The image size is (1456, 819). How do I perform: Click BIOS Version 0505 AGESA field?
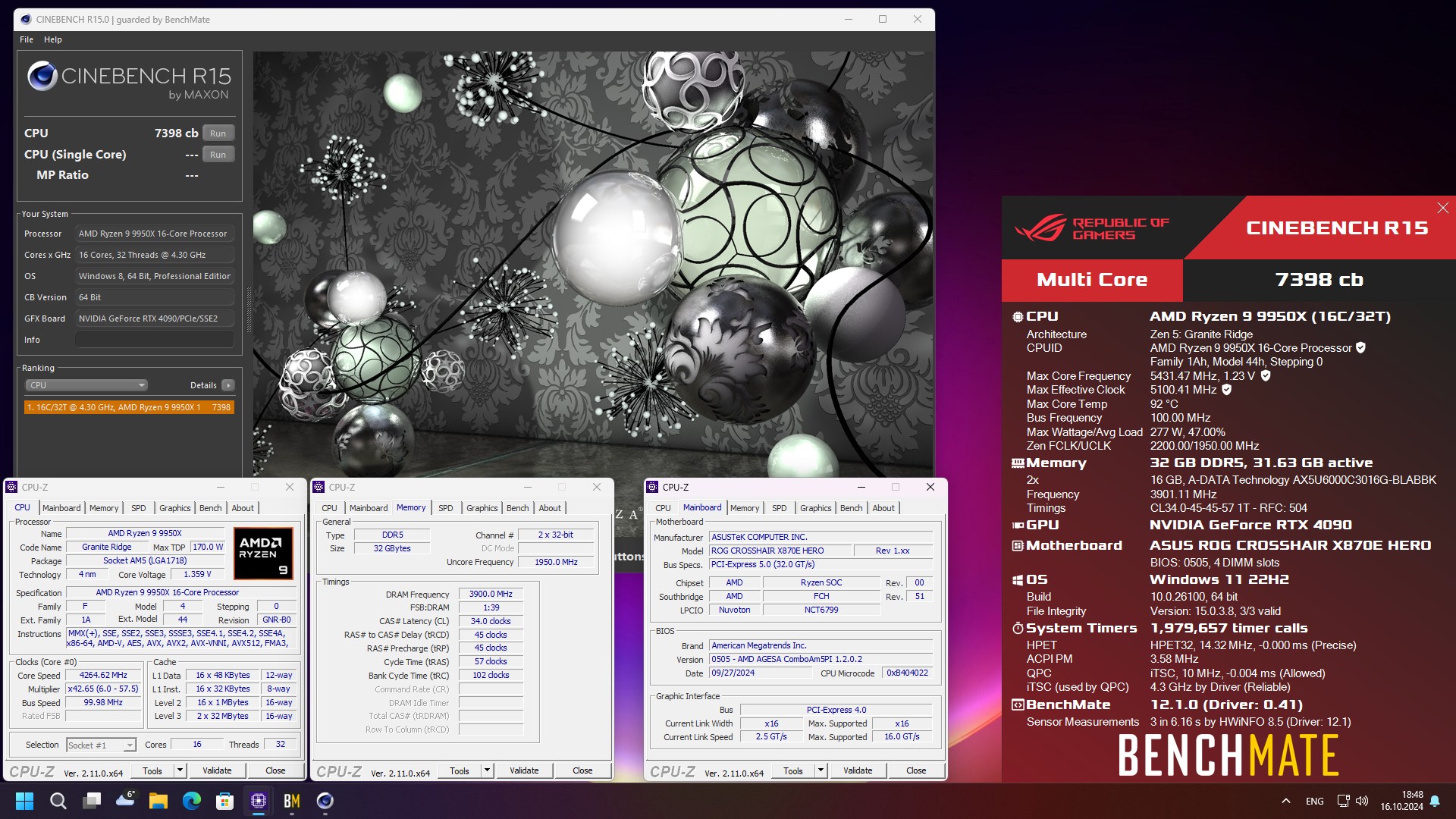[x=821, y=659]
